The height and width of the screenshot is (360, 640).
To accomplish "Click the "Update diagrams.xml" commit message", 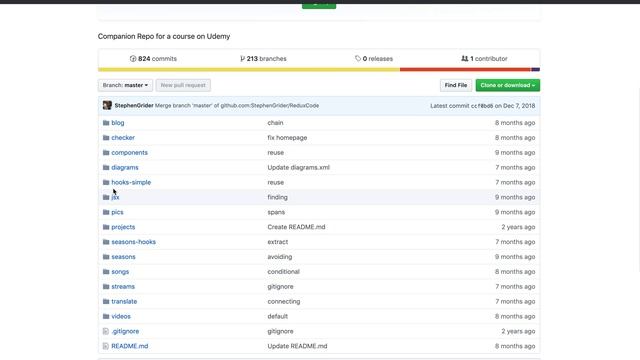I will 299,167.
